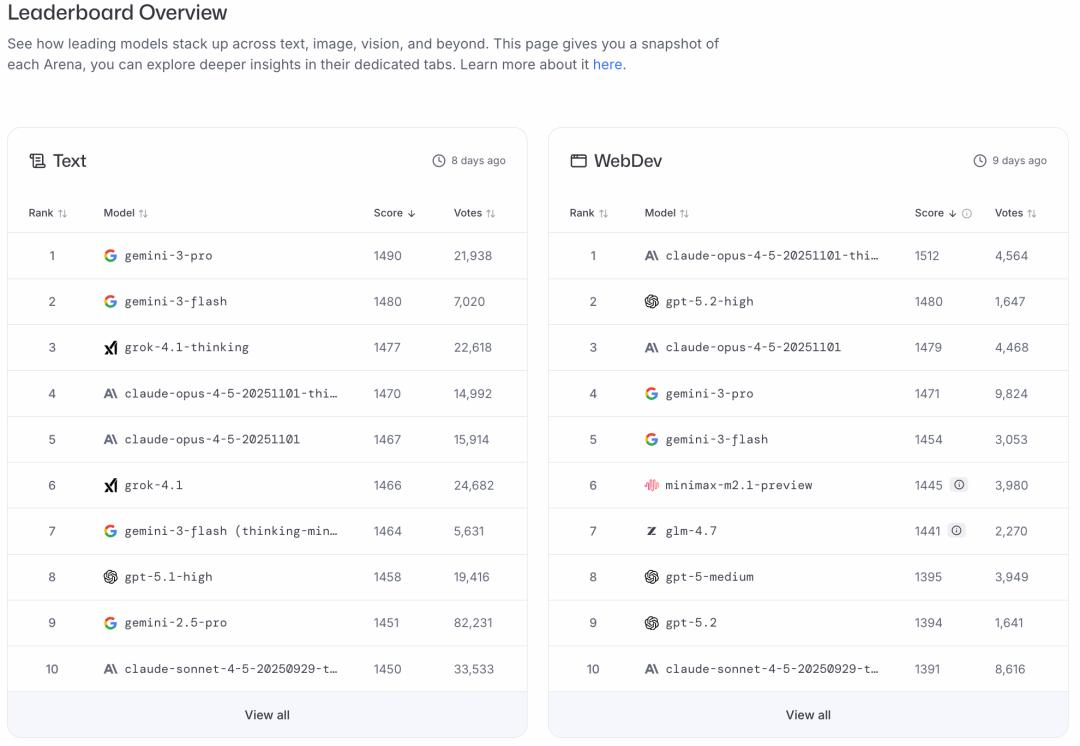Select the gemini-3-pro row in Text
This screenshot has height=746, width=1080.
168,256
